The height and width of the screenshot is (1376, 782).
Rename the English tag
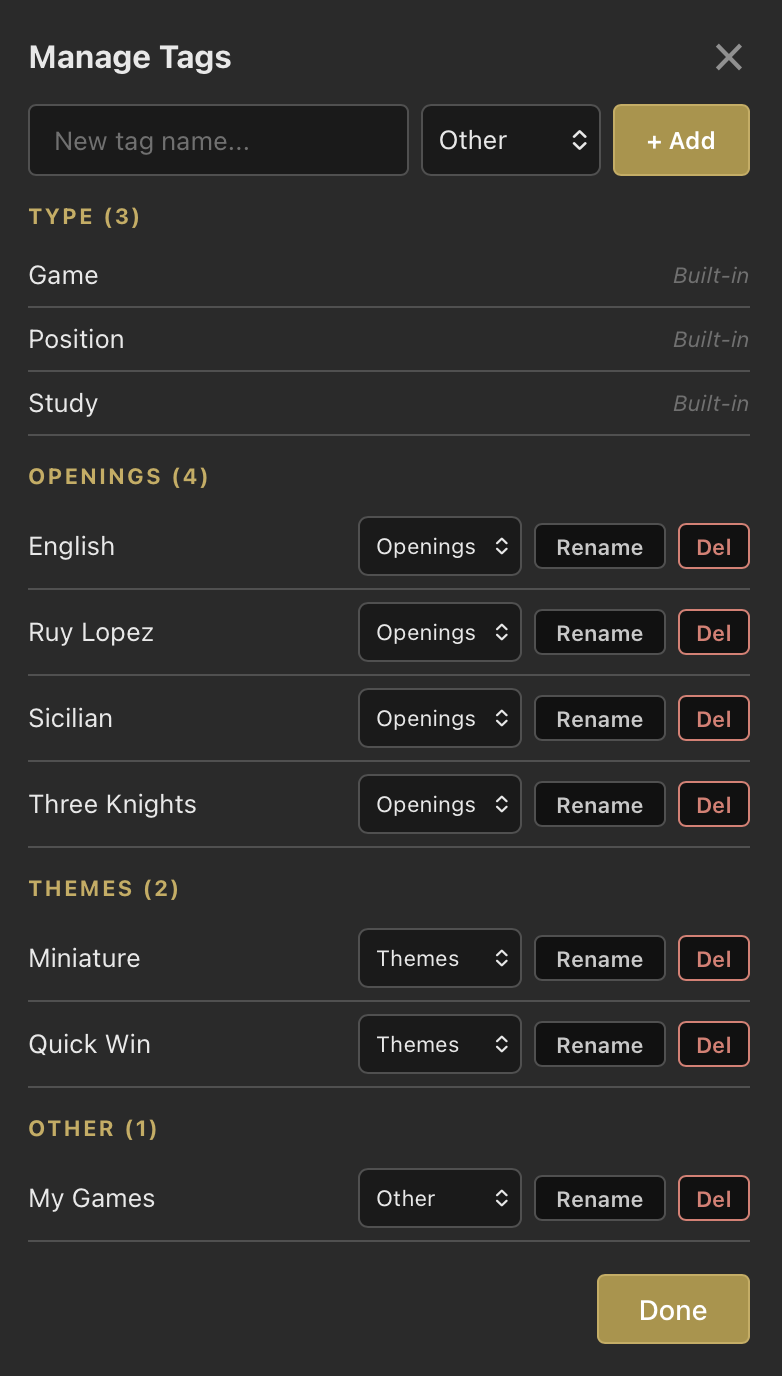point(599,546)
